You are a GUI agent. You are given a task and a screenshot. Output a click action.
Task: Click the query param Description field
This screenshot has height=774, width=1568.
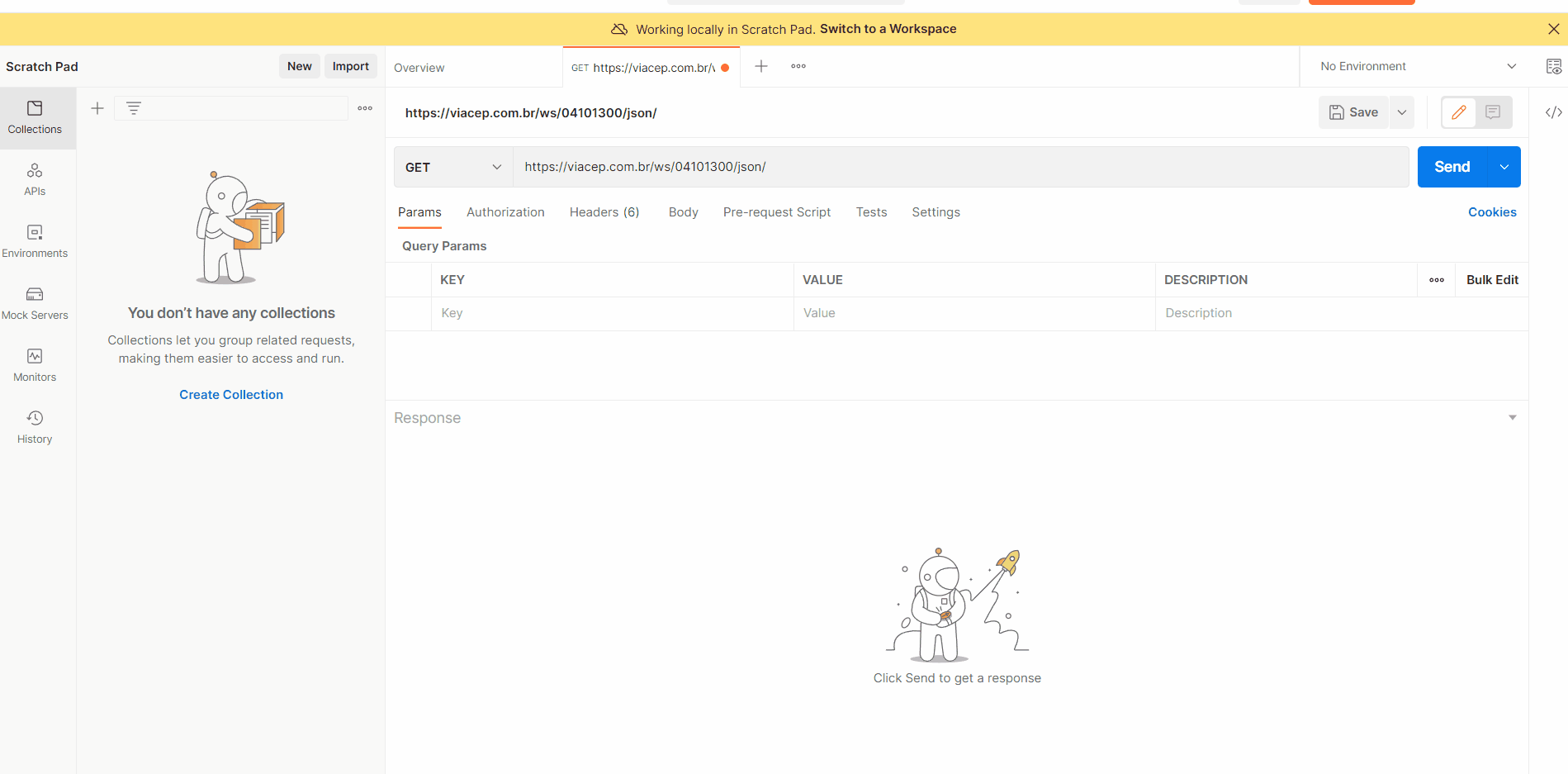click(1342, 313)
